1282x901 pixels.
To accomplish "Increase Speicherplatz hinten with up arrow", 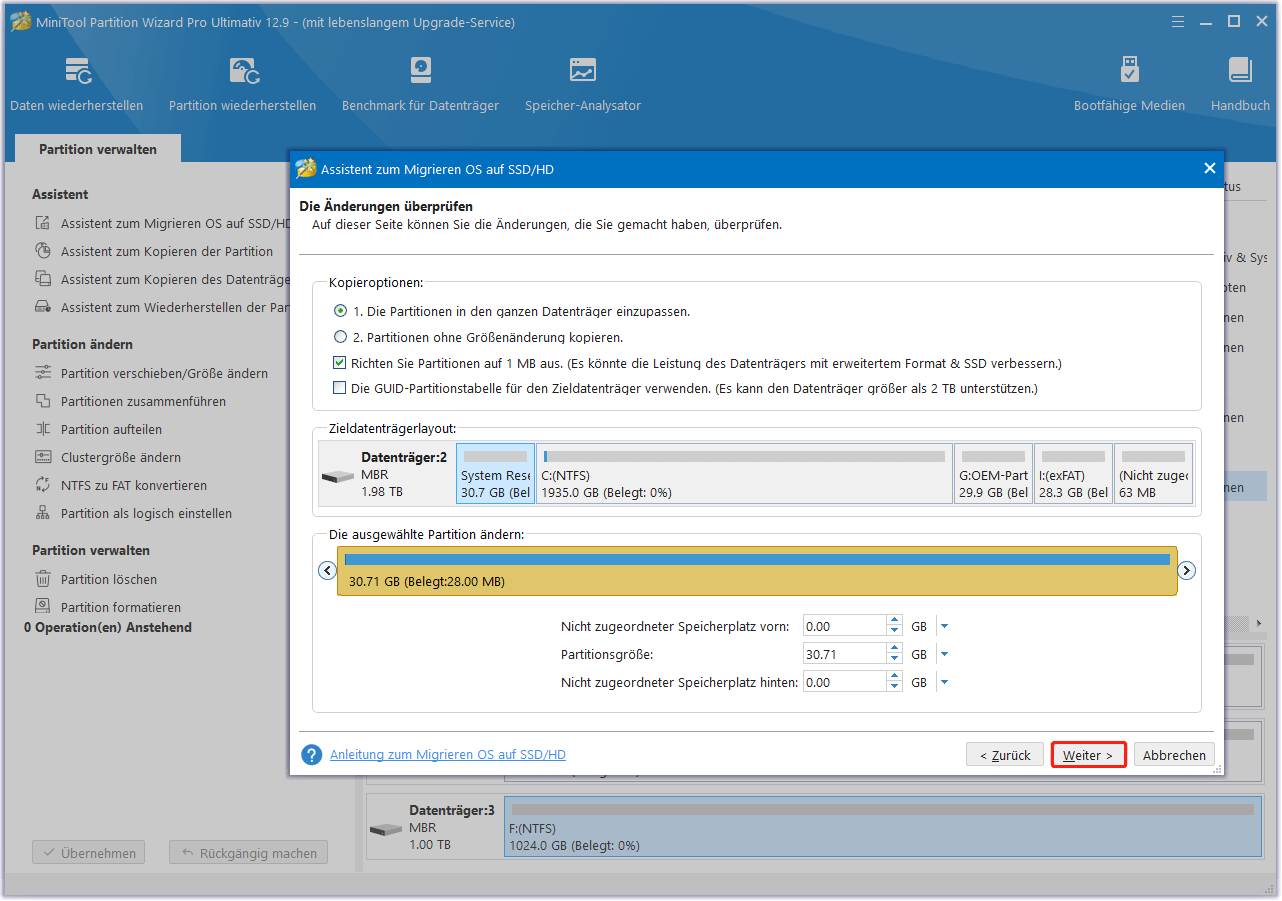I will pos(894,677).
